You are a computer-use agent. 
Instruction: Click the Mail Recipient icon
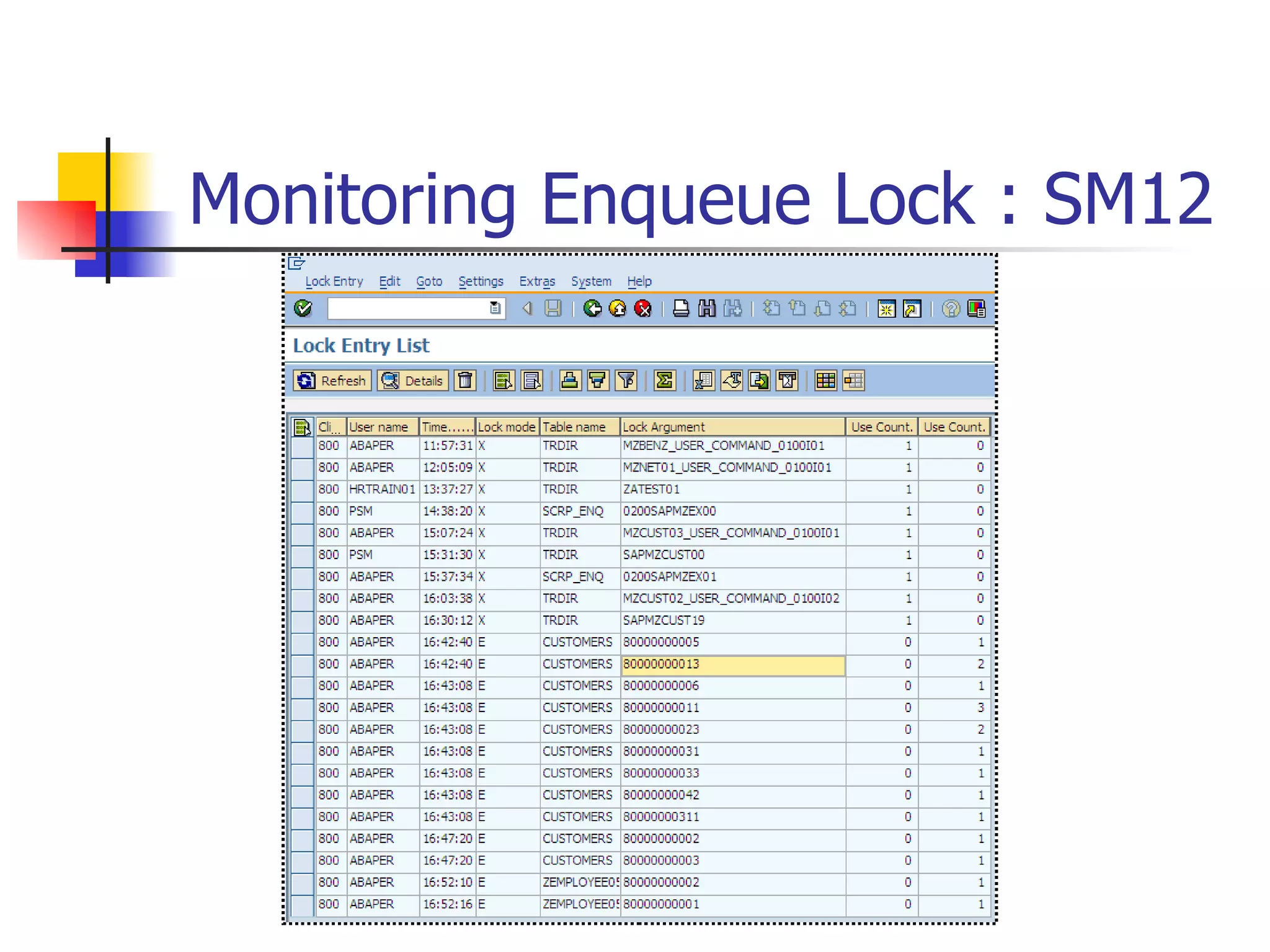pyautogui.click(x=788, y=381)
